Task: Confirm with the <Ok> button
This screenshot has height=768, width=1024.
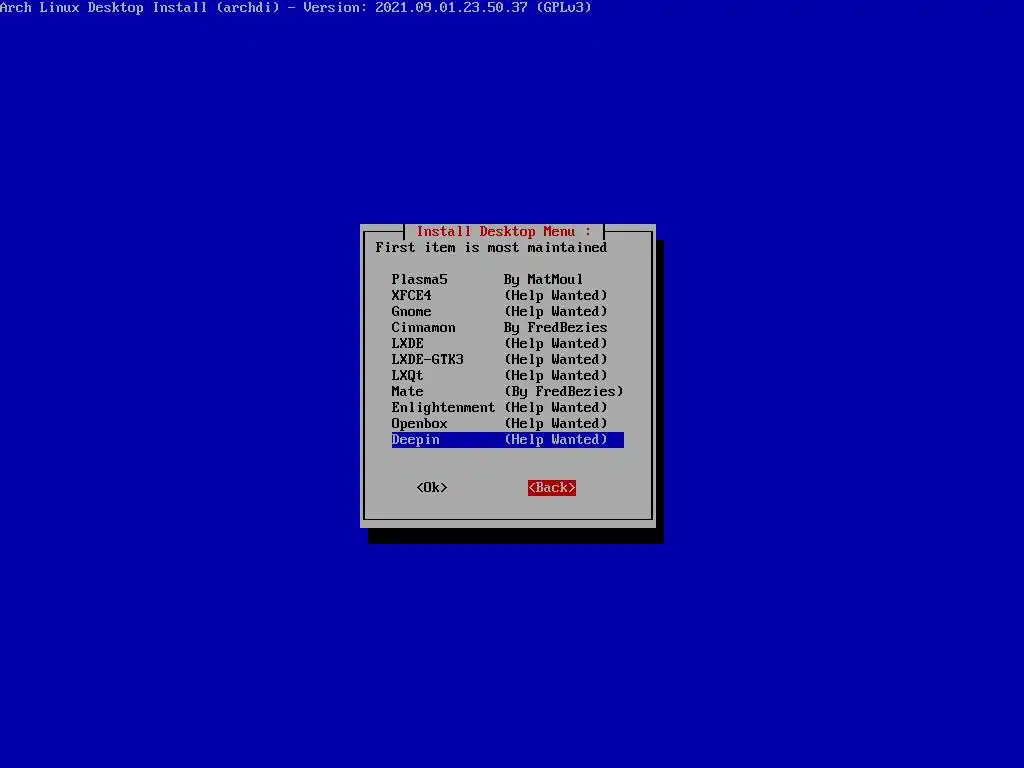Action: [x=432, y=488]
